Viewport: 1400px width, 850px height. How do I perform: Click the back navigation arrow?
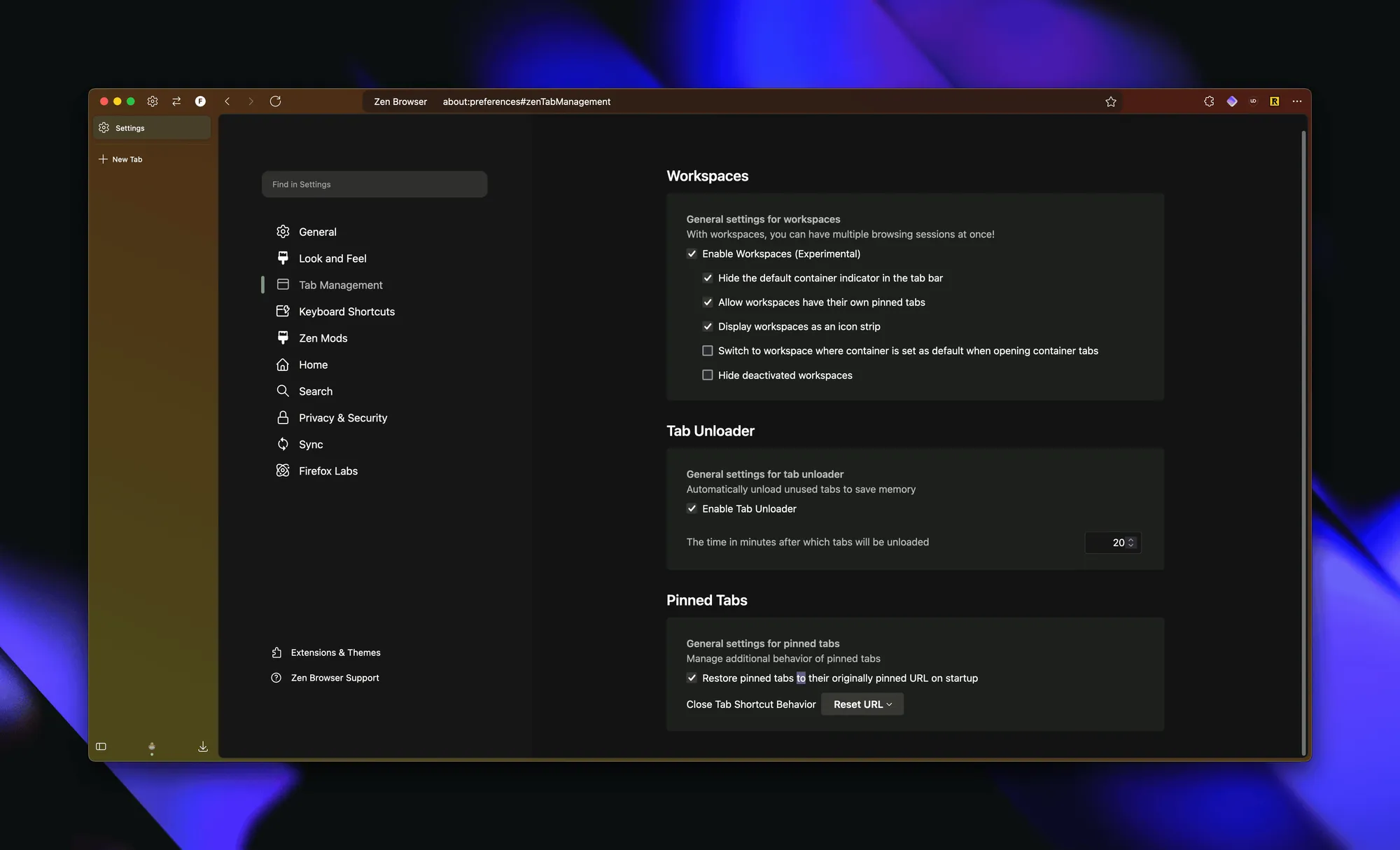227,102
